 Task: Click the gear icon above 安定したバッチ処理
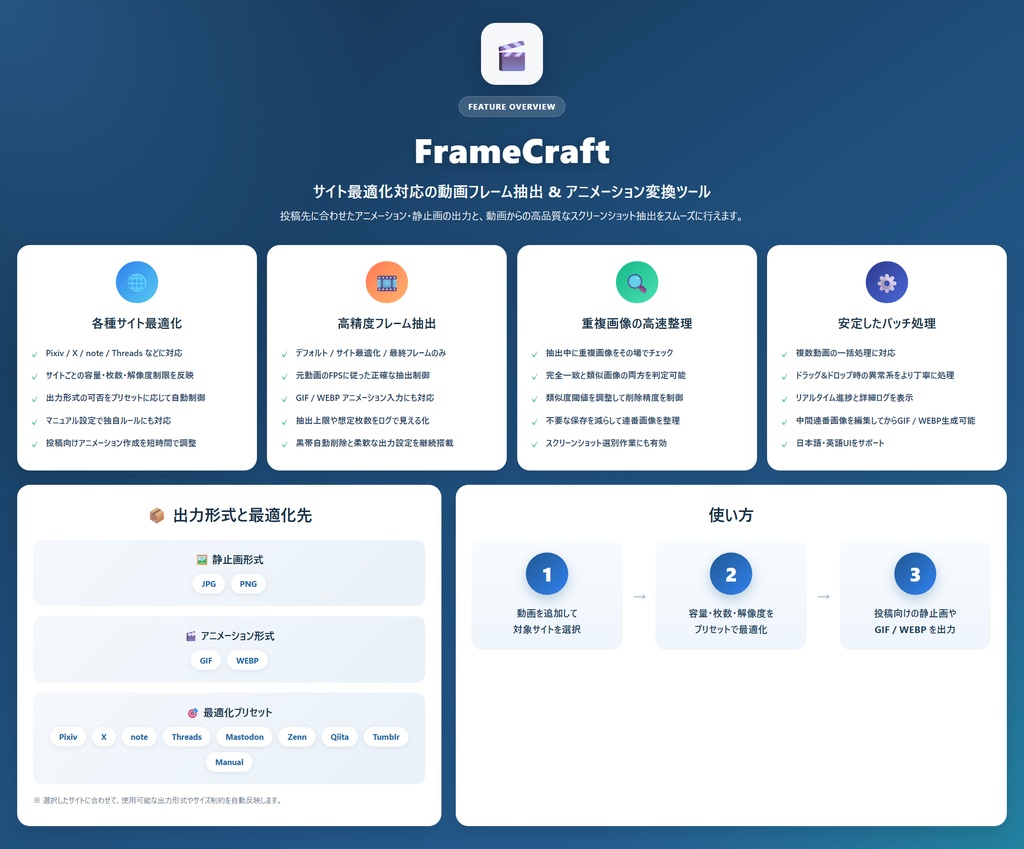coord(887,282)
